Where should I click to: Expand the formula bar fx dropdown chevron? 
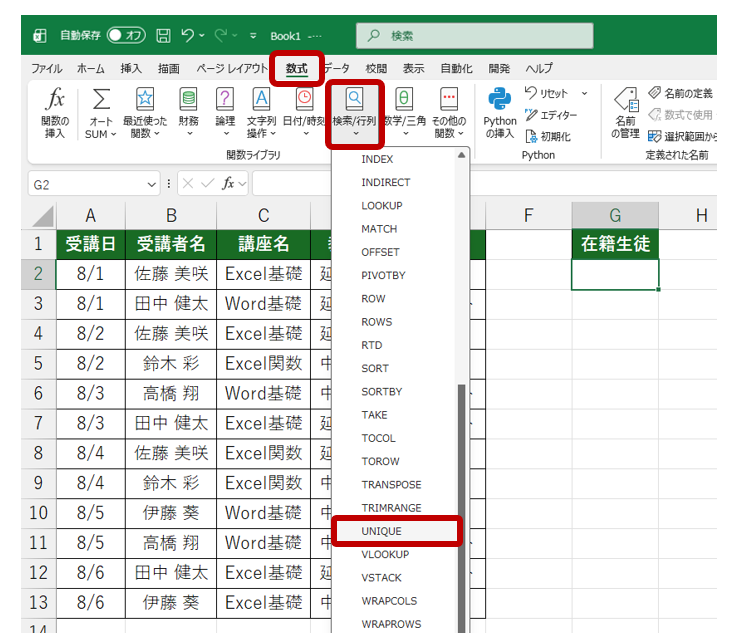(x=242, y=184)
